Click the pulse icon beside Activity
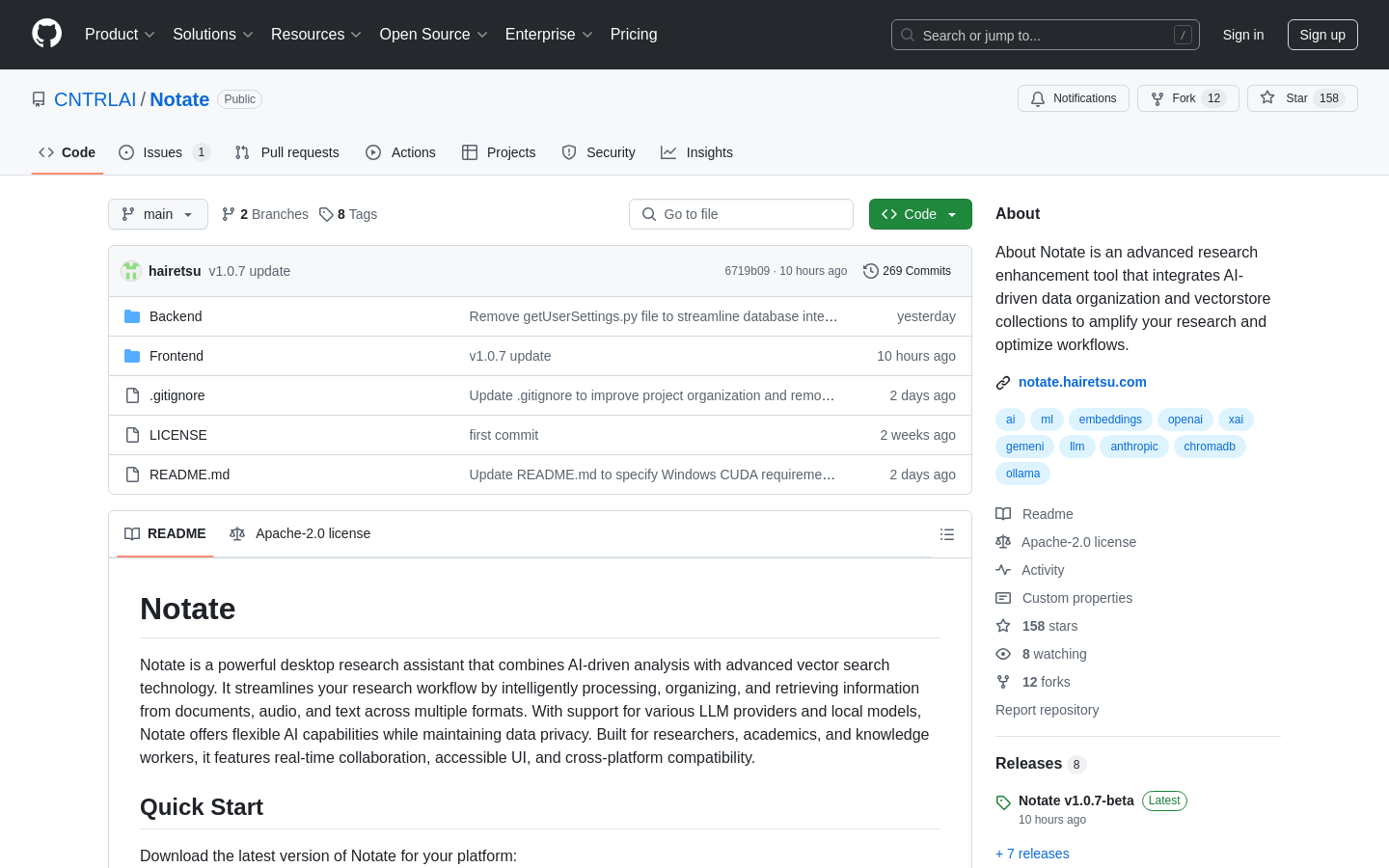 (x=1003, y=570)
